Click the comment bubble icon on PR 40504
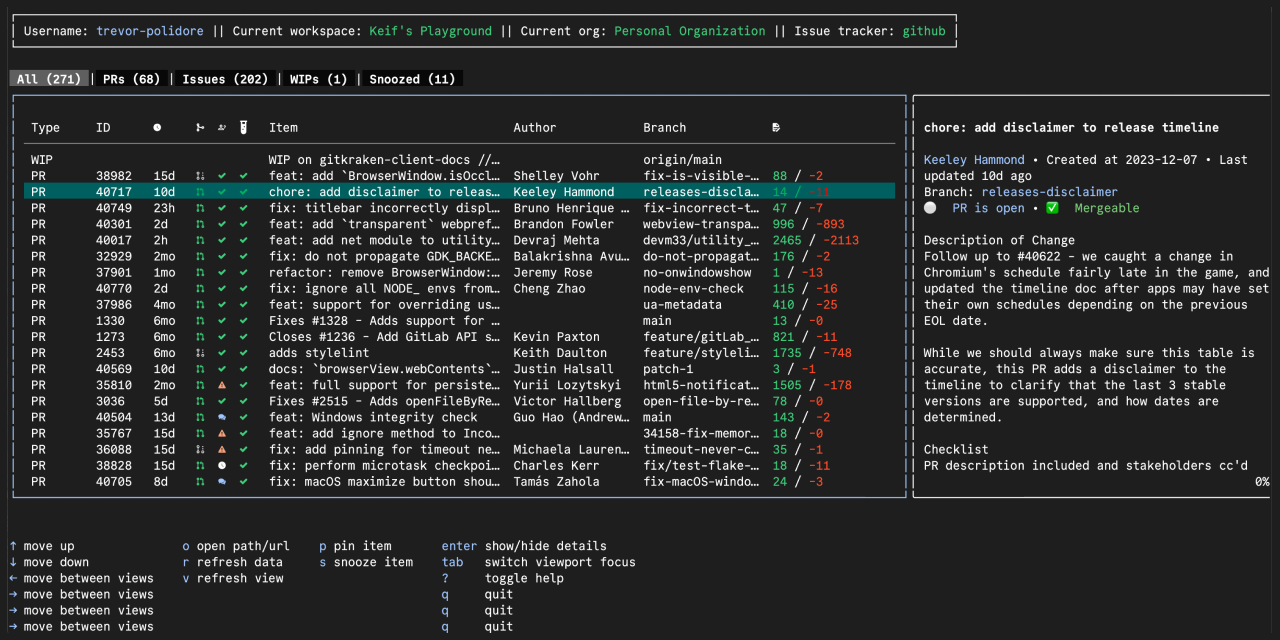 click(222, 417)
